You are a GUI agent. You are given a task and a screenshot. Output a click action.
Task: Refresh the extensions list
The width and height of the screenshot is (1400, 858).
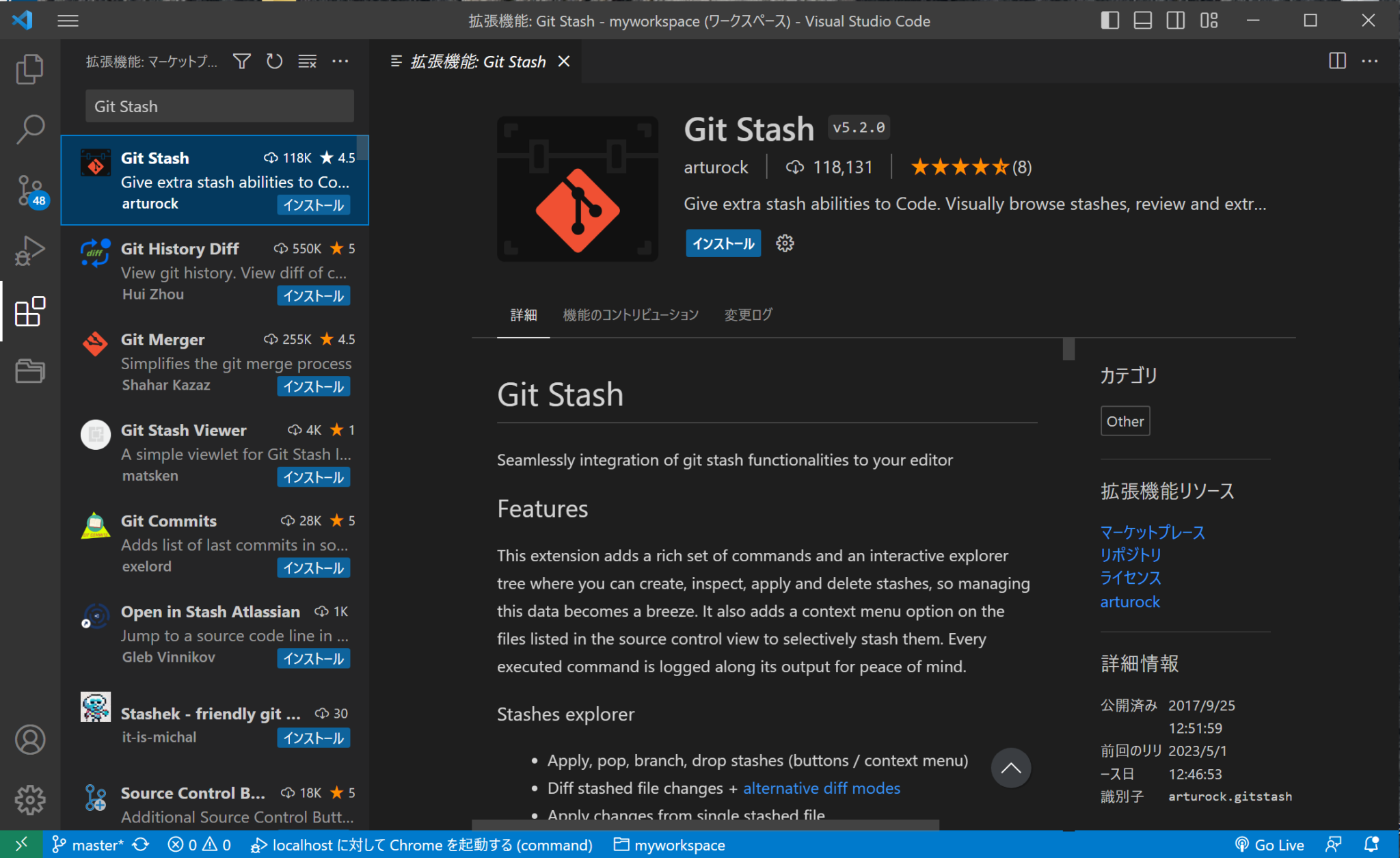point(274,61)
